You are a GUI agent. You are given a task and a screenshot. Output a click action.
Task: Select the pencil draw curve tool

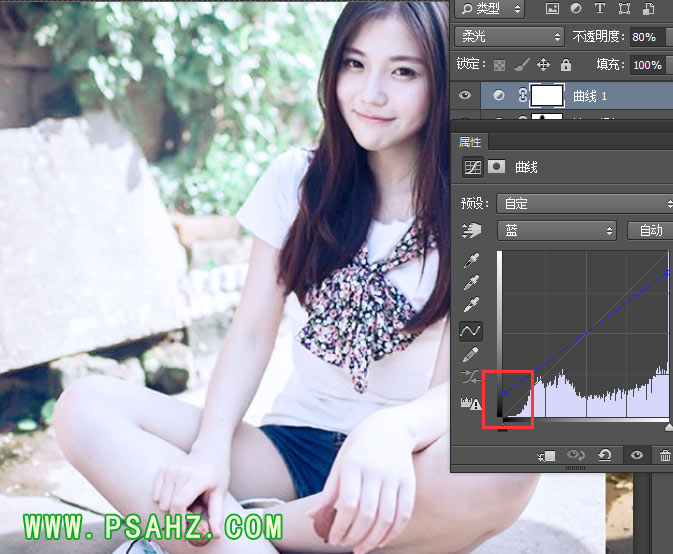(471, 354)
